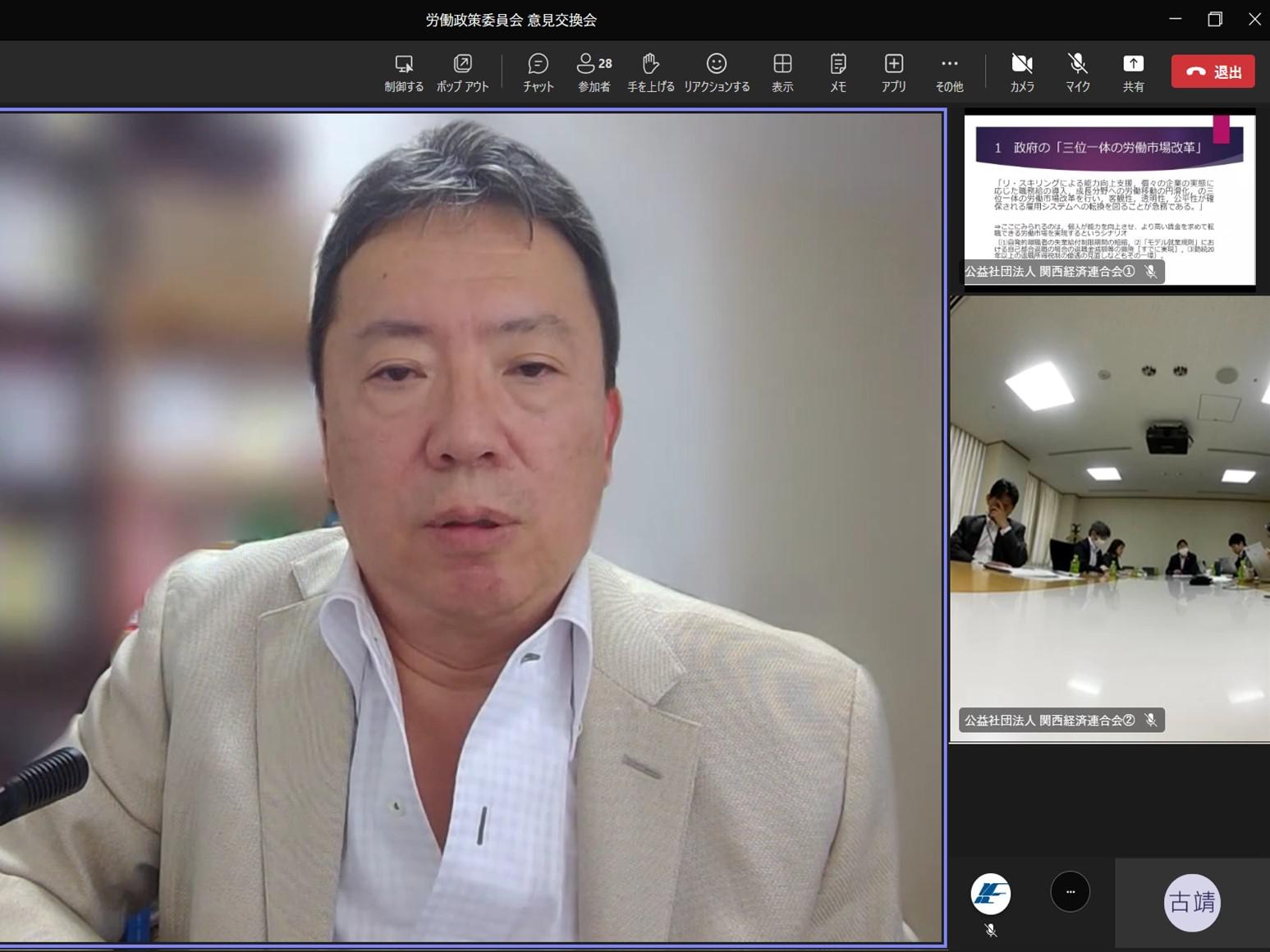The image size is (1270, 952).
Task: Click the main speaker video
Action: coord(472,527)
